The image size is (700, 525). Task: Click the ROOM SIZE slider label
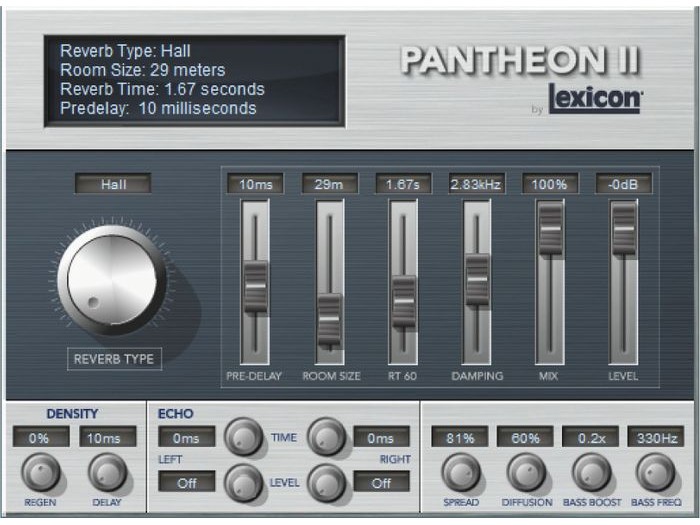(x=331, y=376)
